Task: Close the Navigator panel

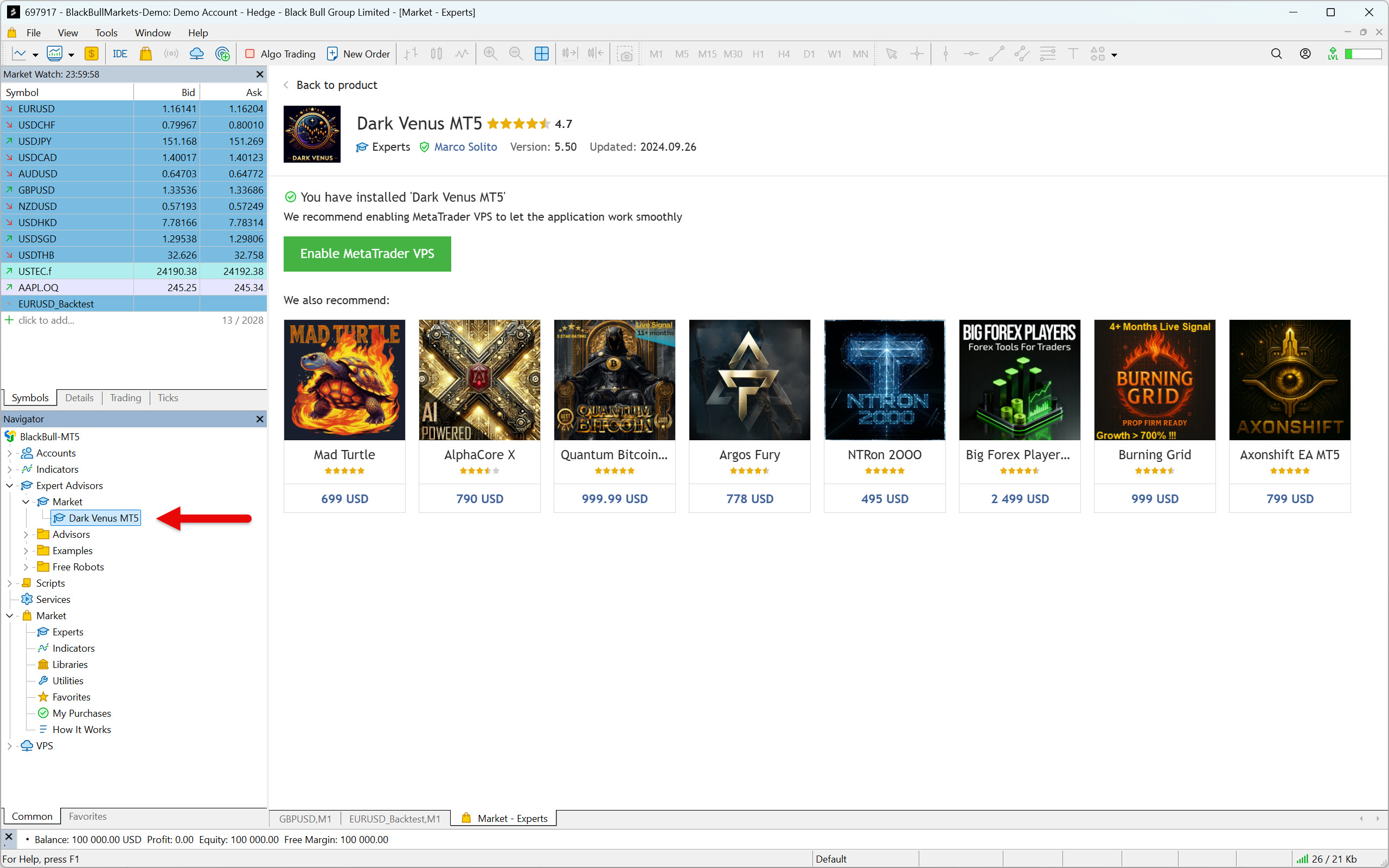Action: (260, 419)
